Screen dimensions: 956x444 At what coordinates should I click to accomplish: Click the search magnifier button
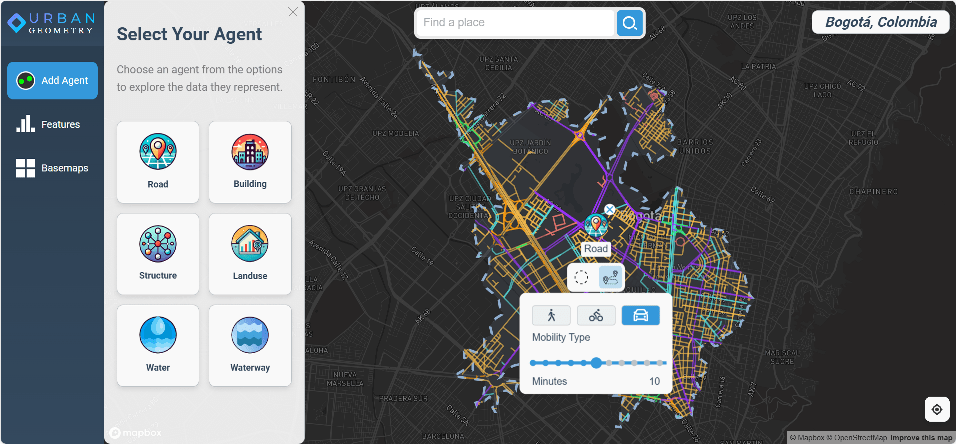coord(629,23)
